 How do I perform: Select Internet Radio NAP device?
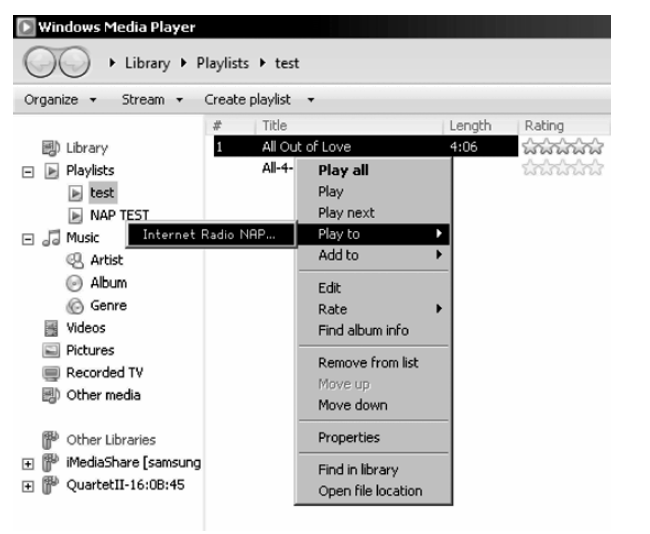tap(211, 235)
